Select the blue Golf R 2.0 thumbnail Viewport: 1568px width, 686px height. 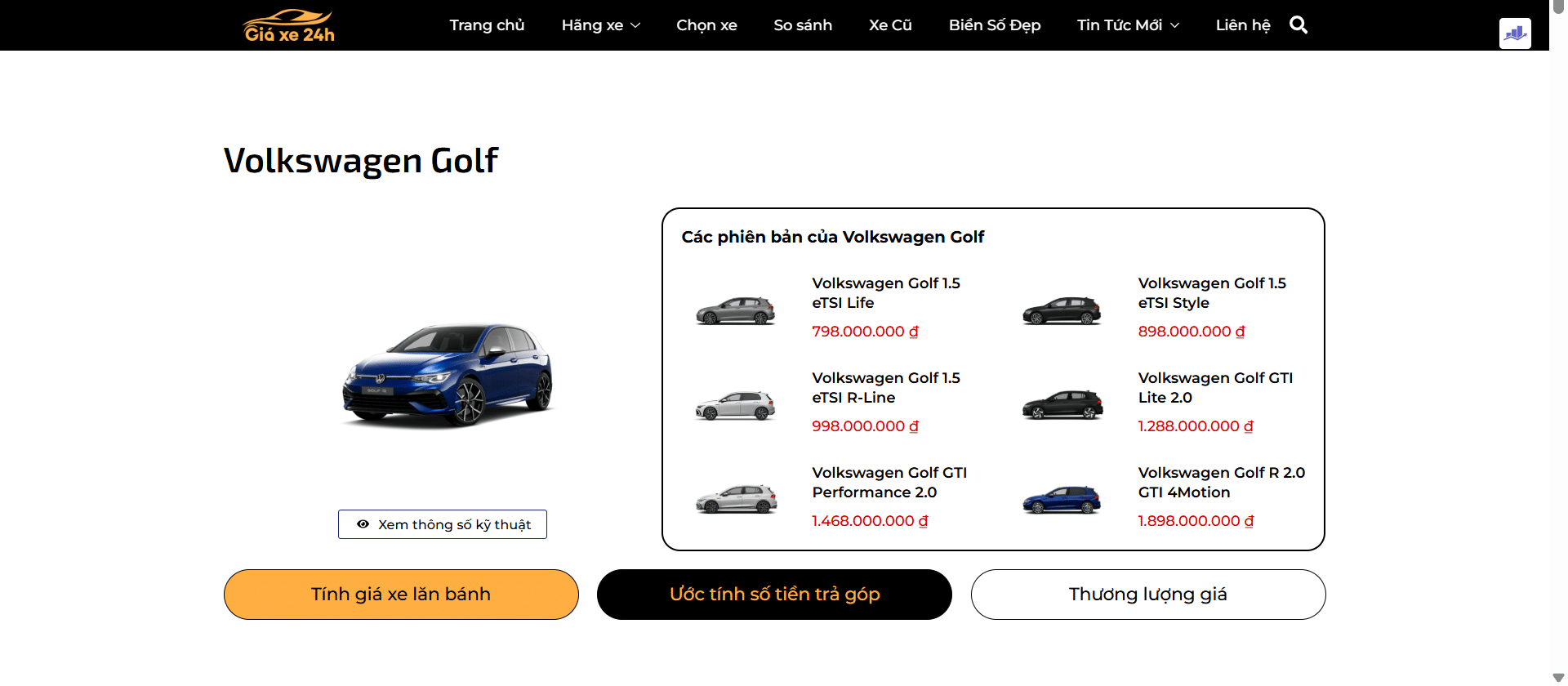point(1062,500)
